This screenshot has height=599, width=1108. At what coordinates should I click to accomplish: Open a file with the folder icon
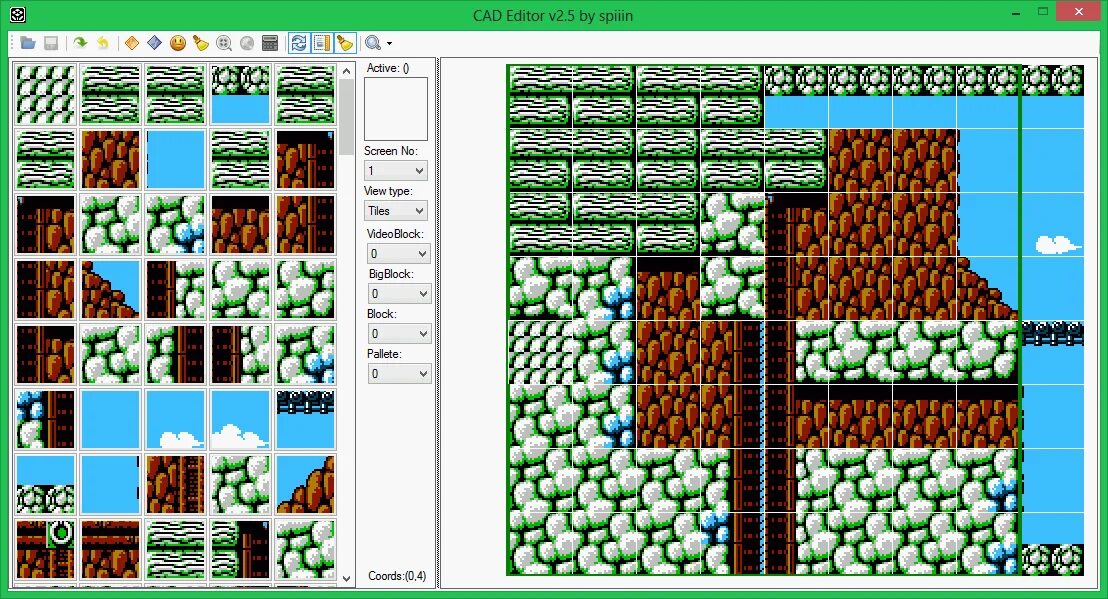tap(28, 43)
